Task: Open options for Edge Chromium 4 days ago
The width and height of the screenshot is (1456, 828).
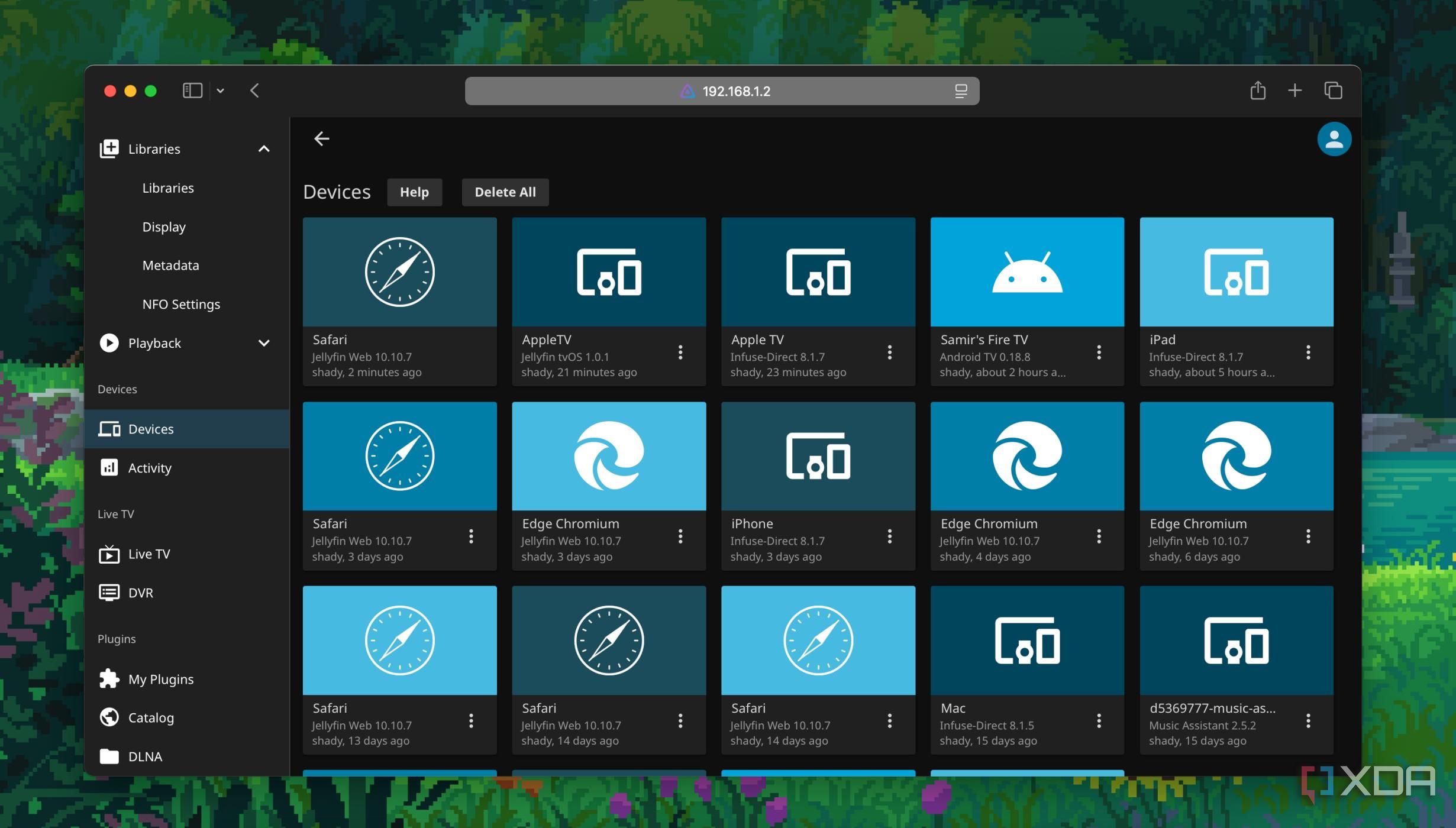Action: [x=1099, y=536]
